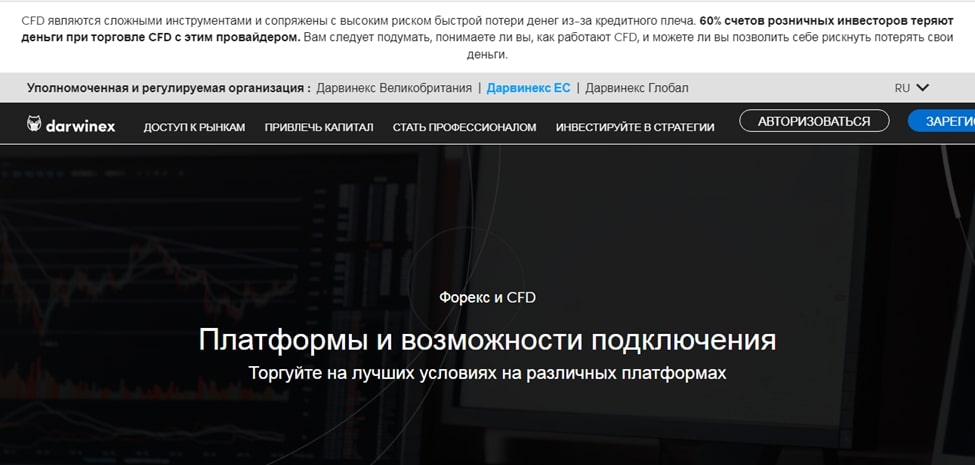Click subtitle Торгуйте на лучших условиях

tap(488, 374)
